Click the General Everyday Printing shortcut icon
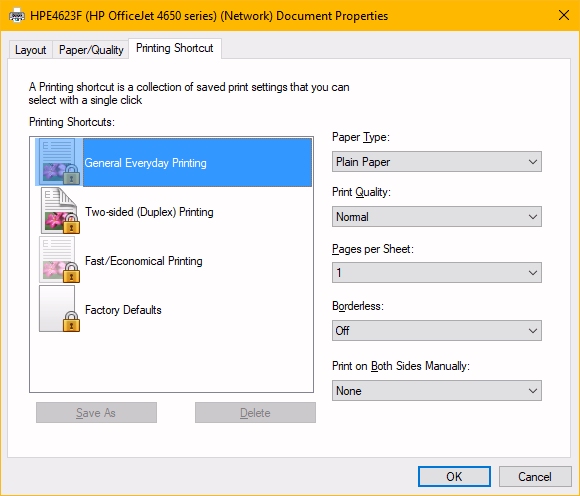The height and width of the screenshot is (496, 580). [x=59, y=162]
